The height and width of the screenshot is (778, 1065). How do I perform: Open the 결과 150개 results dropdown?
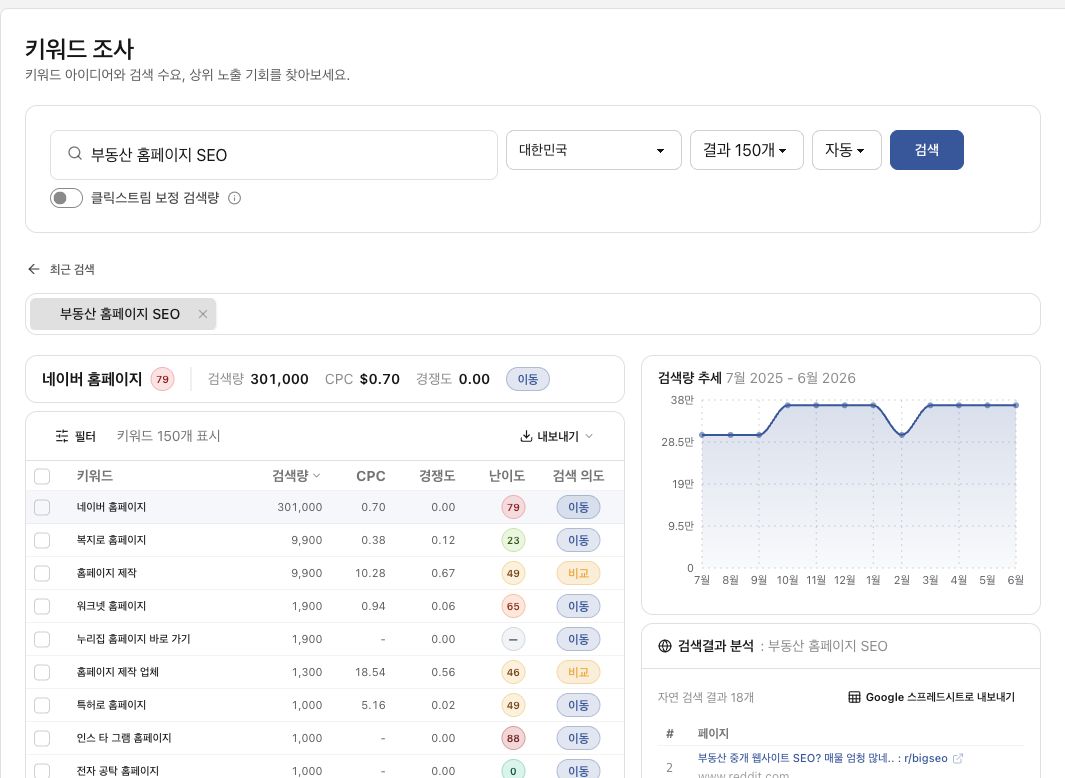746,150
